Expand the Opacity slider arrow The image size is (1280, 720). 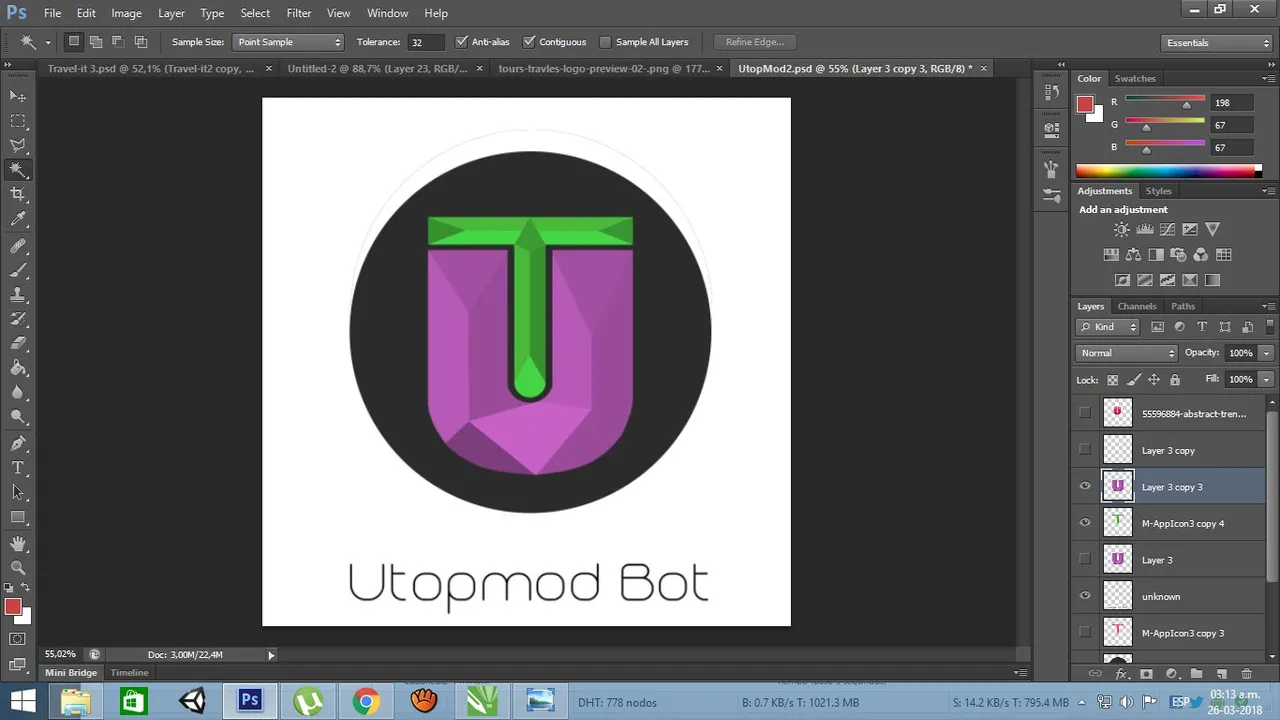point(1266,353)
